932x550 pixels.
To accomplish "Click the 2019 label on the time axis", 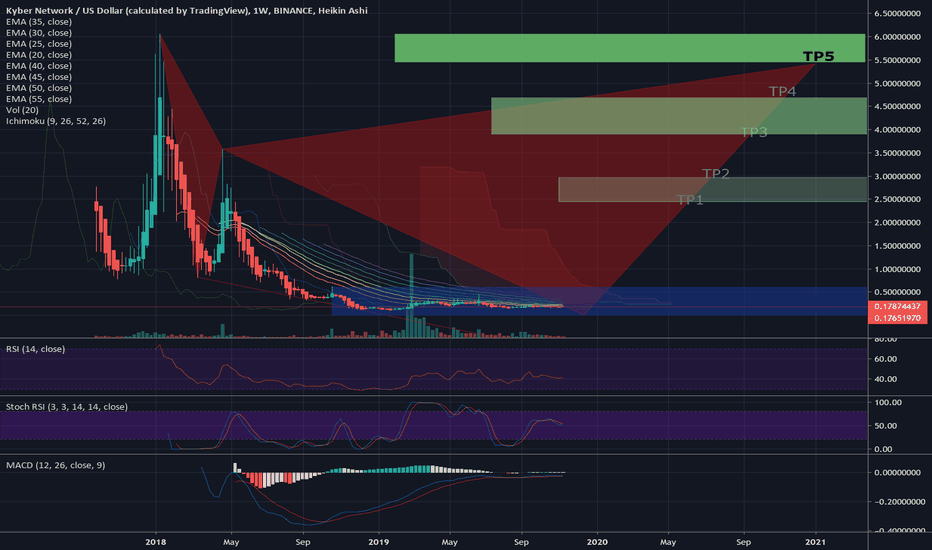I will (379, 542).
